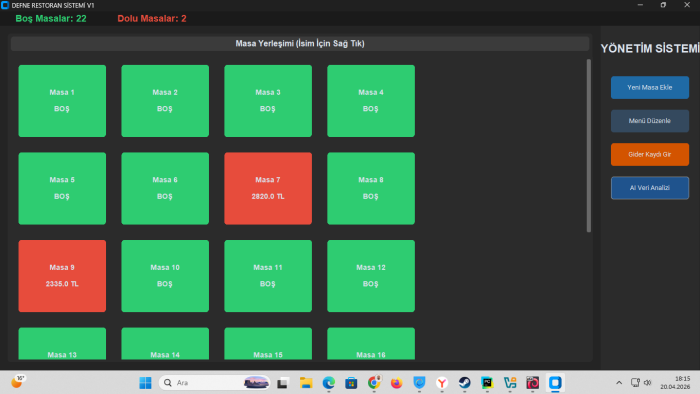Image resolution: width=700 pixels, height=394 pixels.
Task: Select the active Defne Restoran taskbar icon
Action: pyautogui.click(x=555, y=383)
